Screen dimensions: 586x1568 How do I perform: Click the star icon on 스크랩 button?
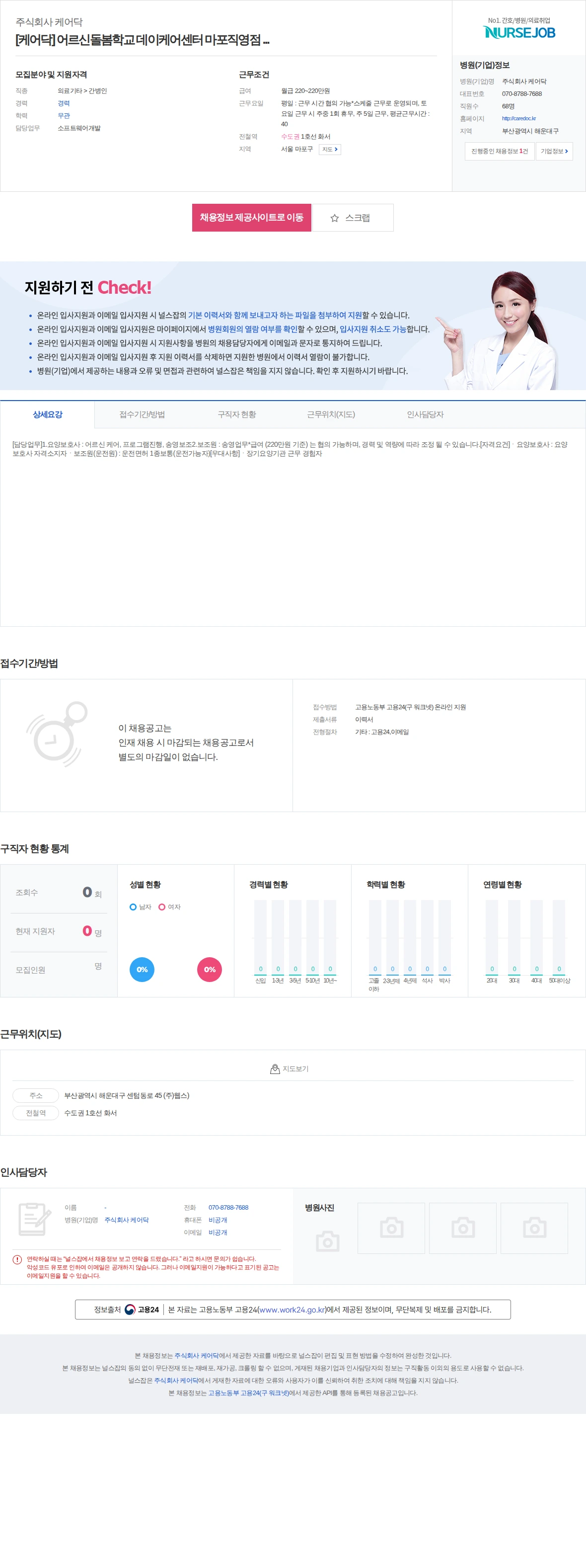[x=334, y=218]
